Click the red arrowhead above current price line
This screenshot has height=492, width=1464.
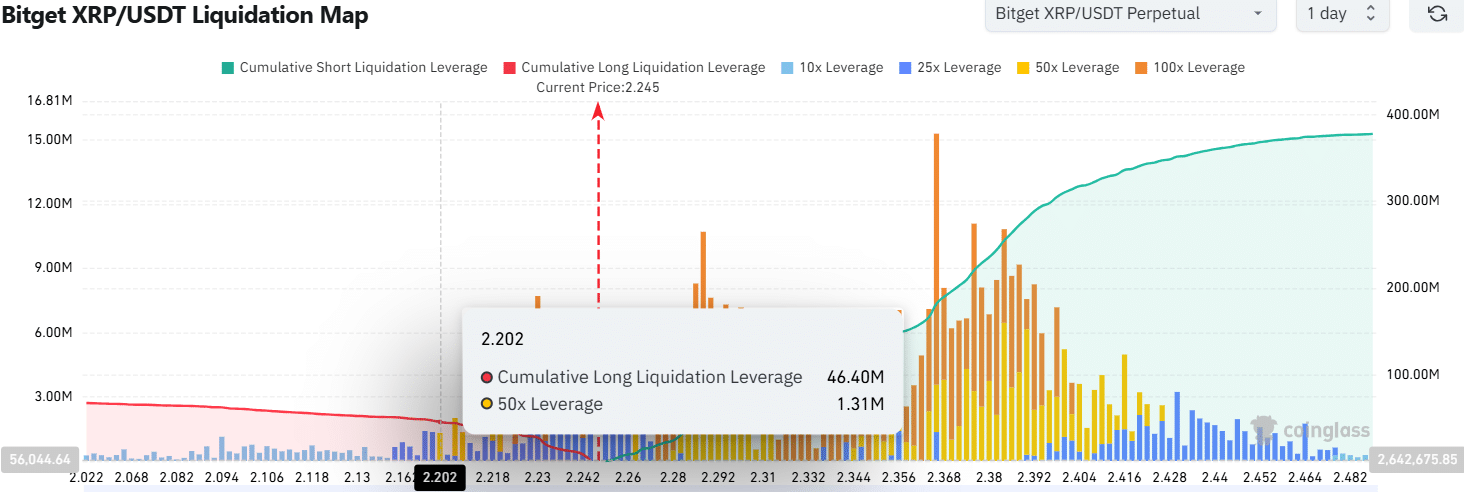[x=598, y=113]
